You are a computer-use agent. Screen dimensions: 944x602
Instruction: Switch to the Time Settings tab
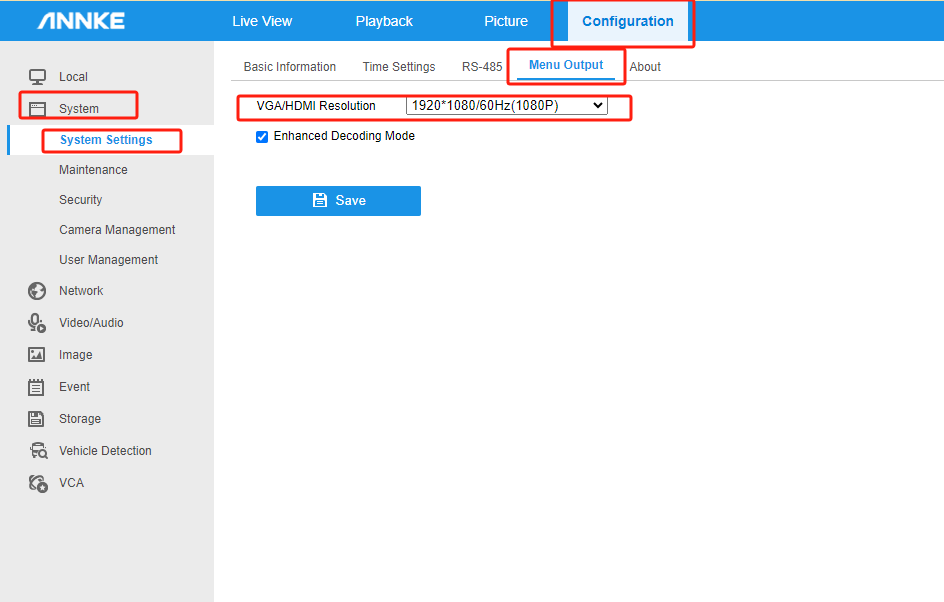click(399, 67)
